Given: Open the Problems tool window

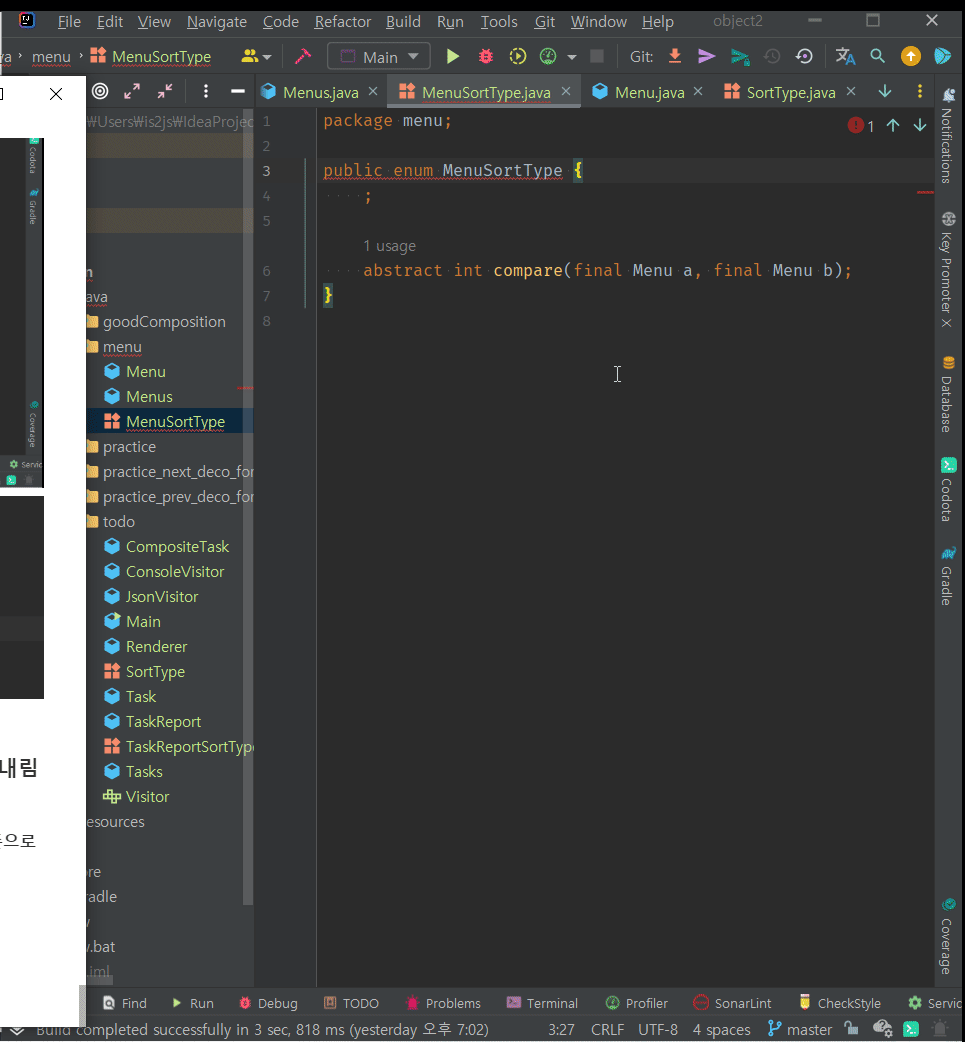Looking at the screenshot, I should click(443, 1003).
